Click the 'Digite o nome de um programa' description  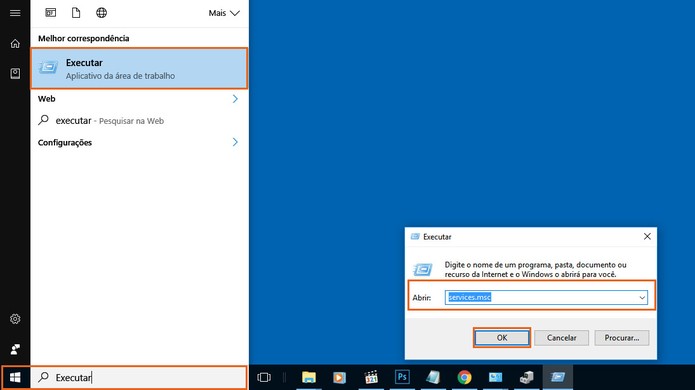coord(535,269)
